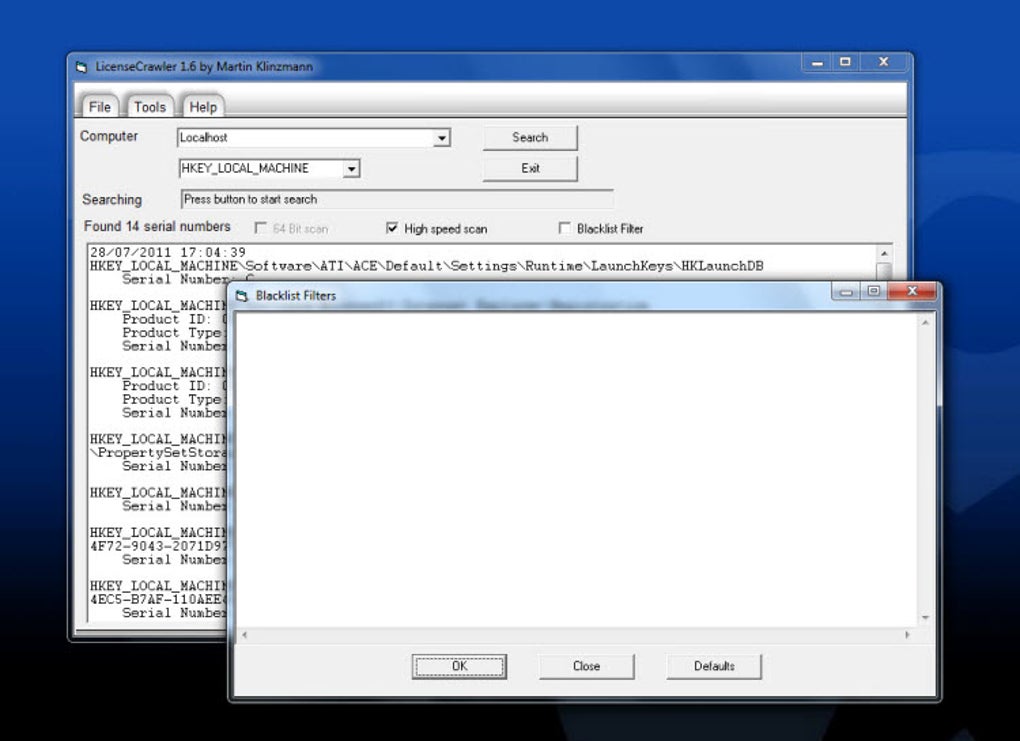Open the Help menu
The width and height of the screenshot is (1020, 741).
203,107
